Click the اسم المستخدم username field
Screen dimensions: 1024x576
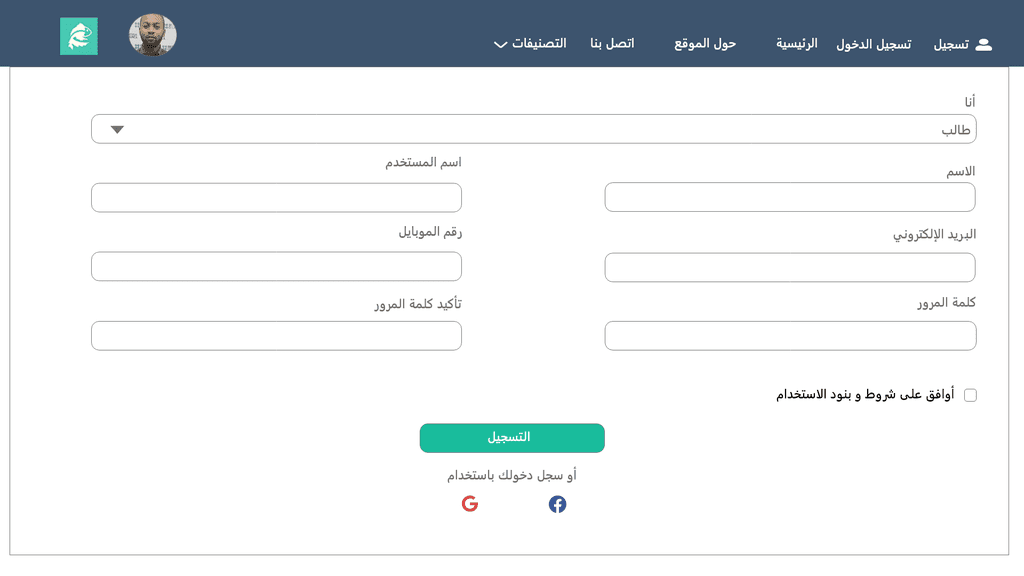click(x=276, y=197)
